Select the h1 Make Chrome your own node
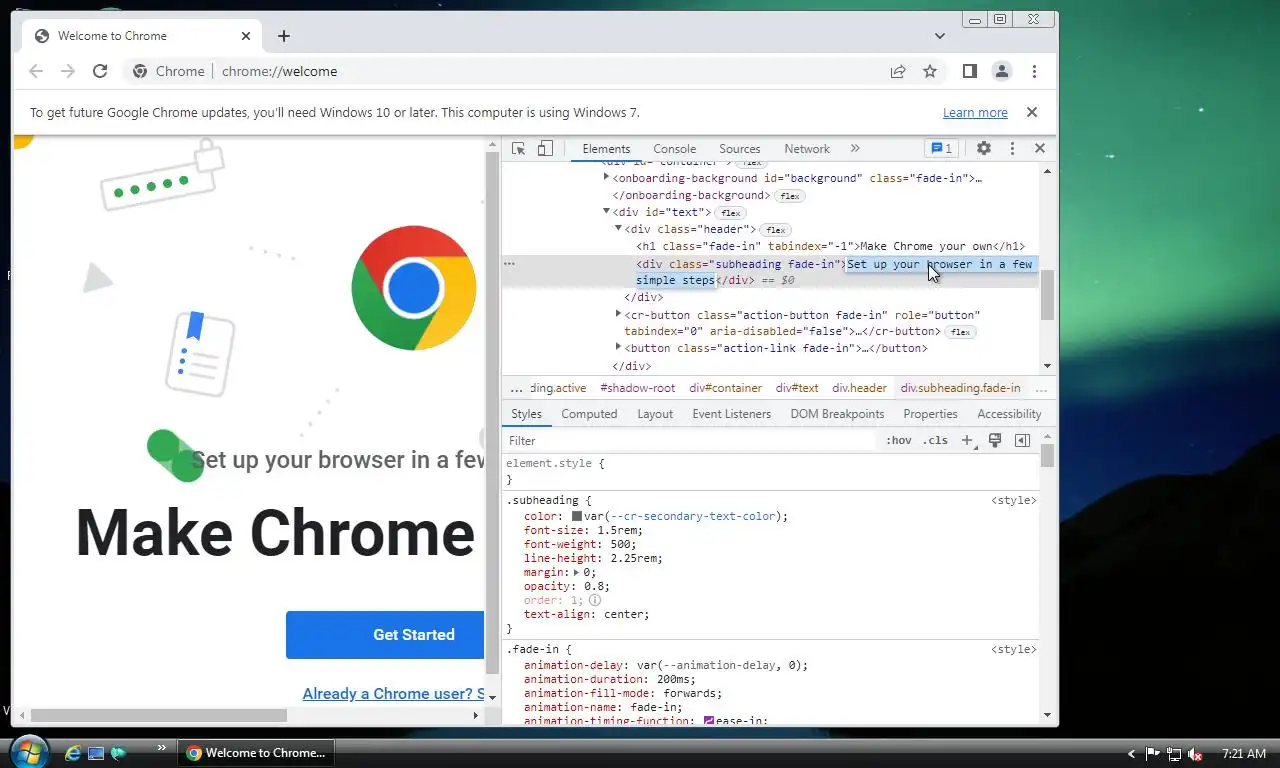Viewport: 1280px width, 768px height. click(830, 246)
